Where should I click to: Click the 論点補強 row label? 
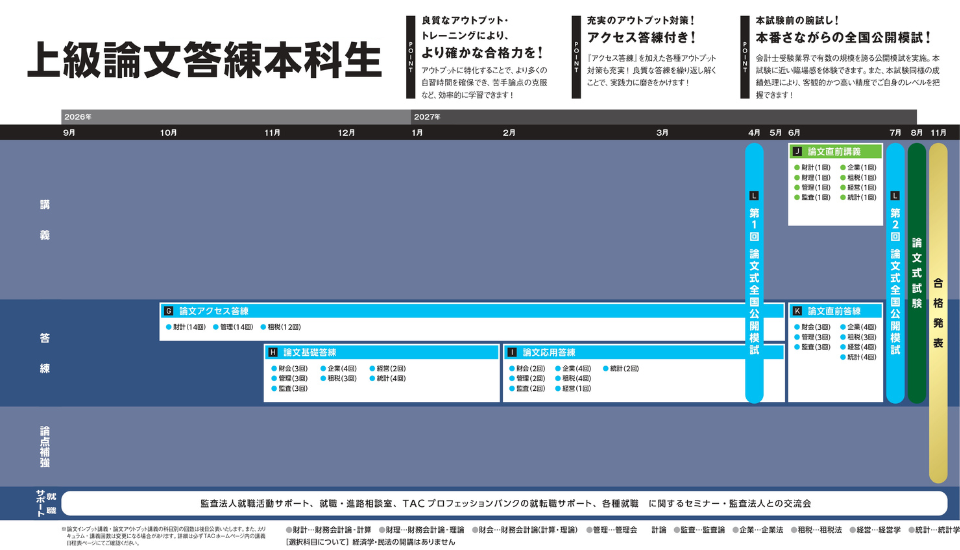pyautogui.click(x=45, y=446)
